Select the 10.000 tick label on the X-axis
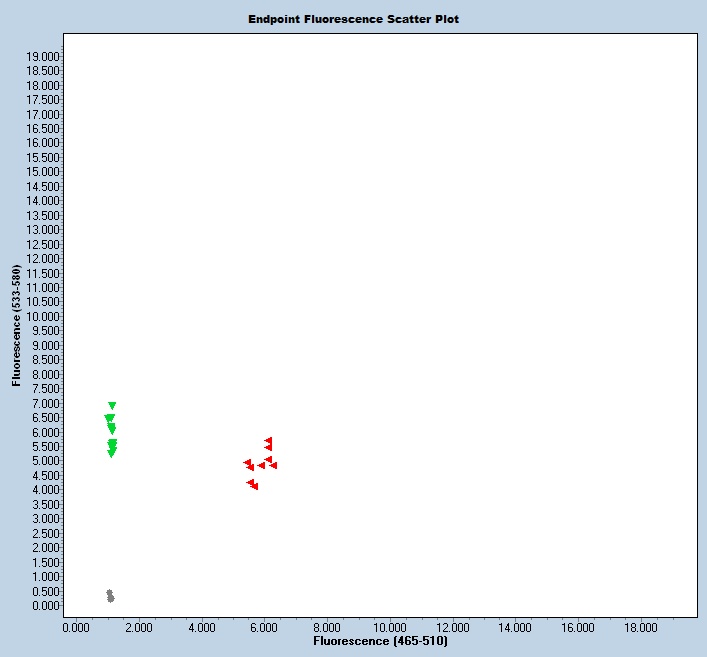This screenshot has width=707, height=657. (389, 627)
